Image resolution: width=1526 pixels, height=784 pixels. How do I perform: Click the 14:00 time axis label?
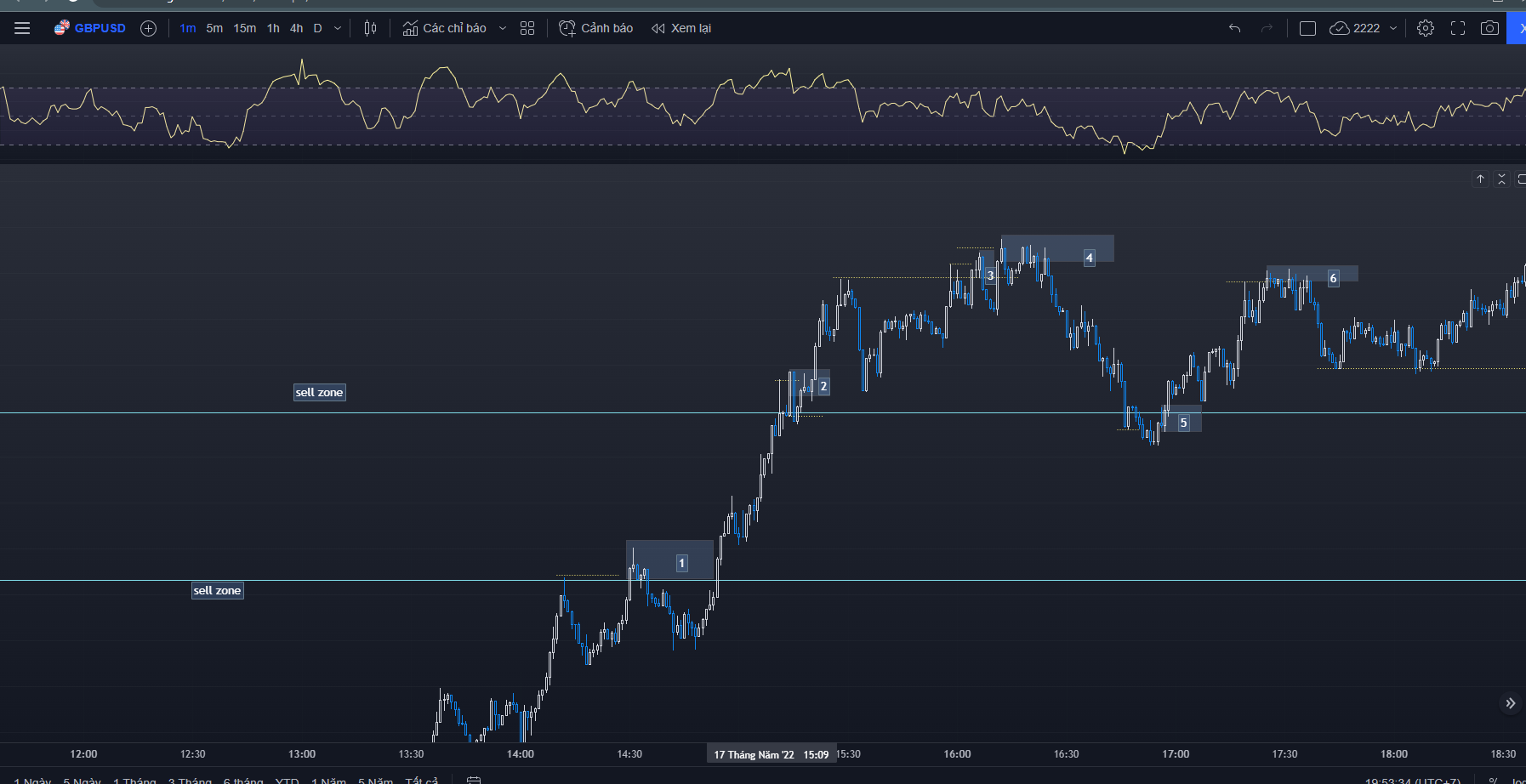(x=521, y=754)
